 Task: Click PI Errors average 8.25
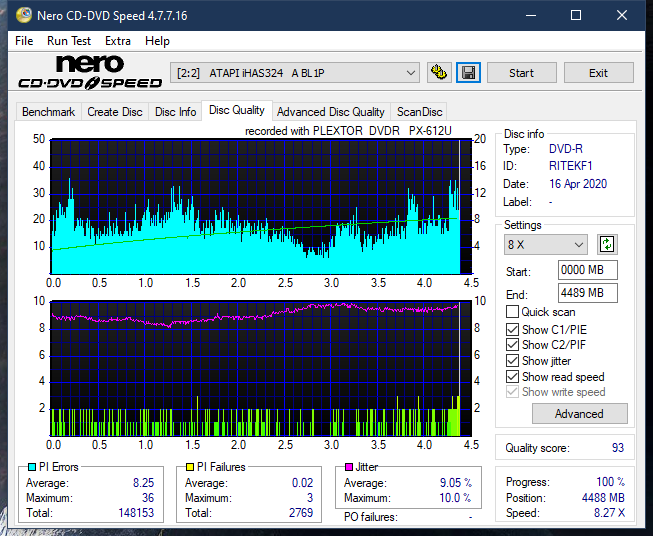point(143,483)
